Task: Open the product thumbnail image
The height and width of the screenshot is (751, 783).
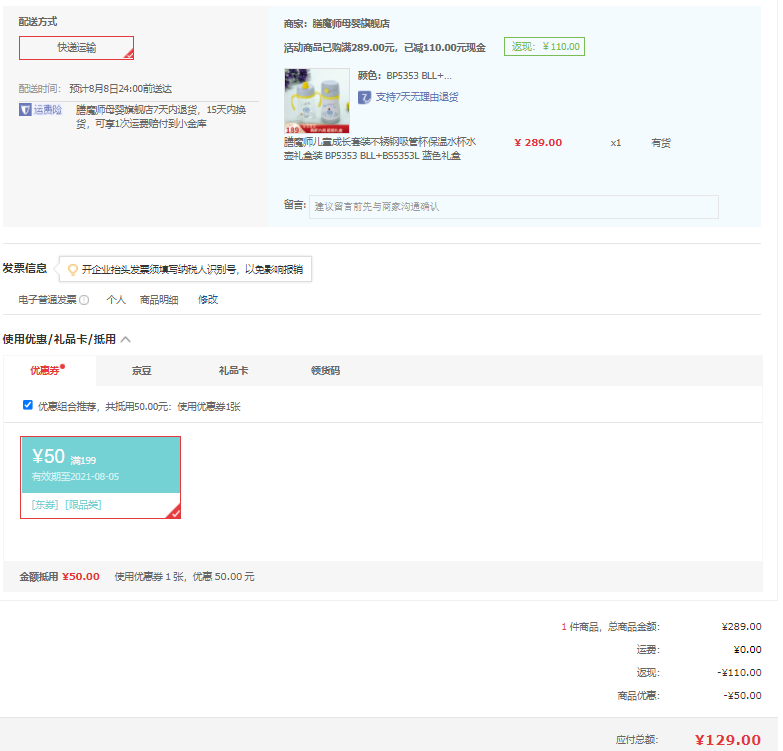Action: pos(317,100)
